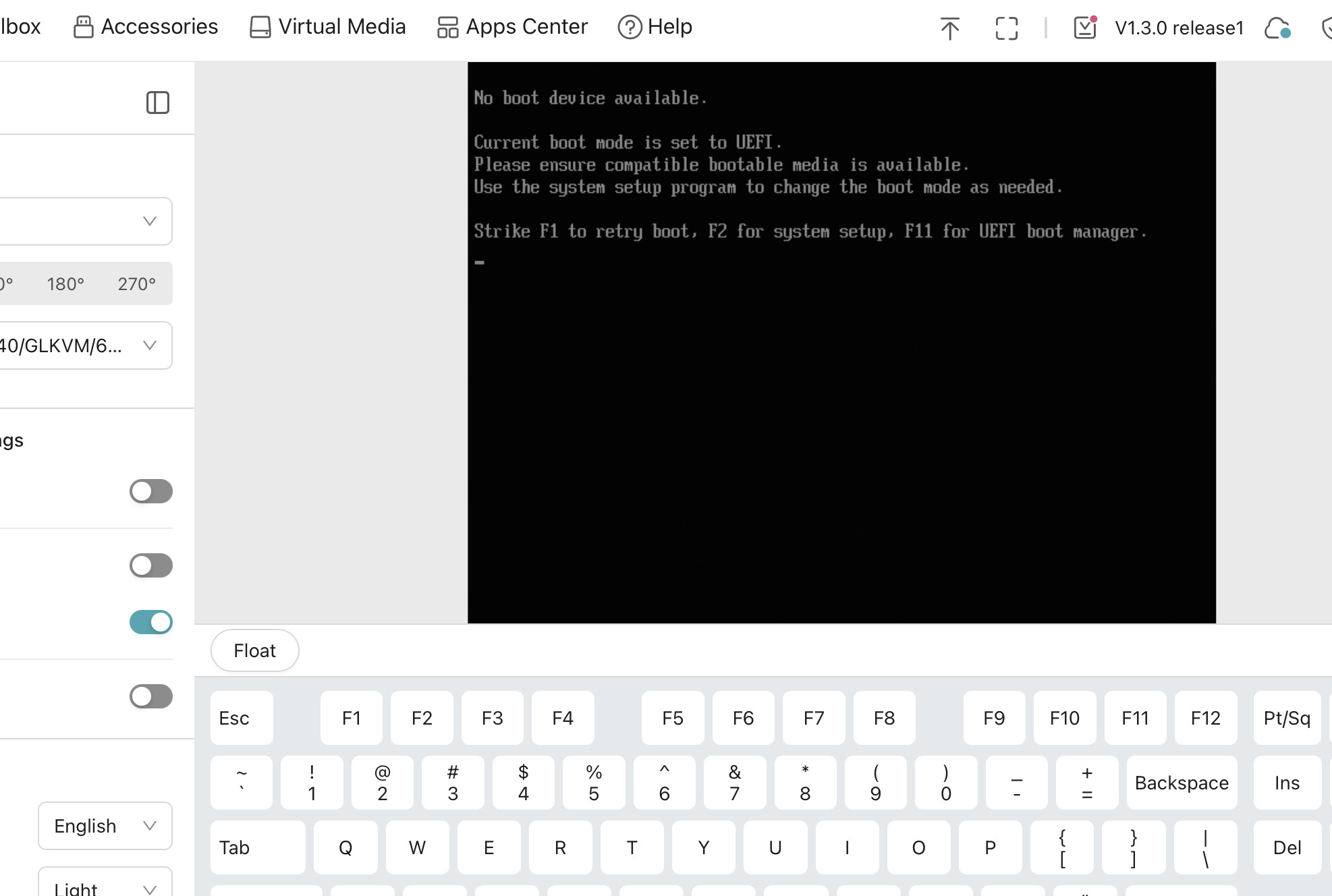1332x896 pixels.
Task: Click the Pt/Sq virtual key
Action: (1287, 718)
